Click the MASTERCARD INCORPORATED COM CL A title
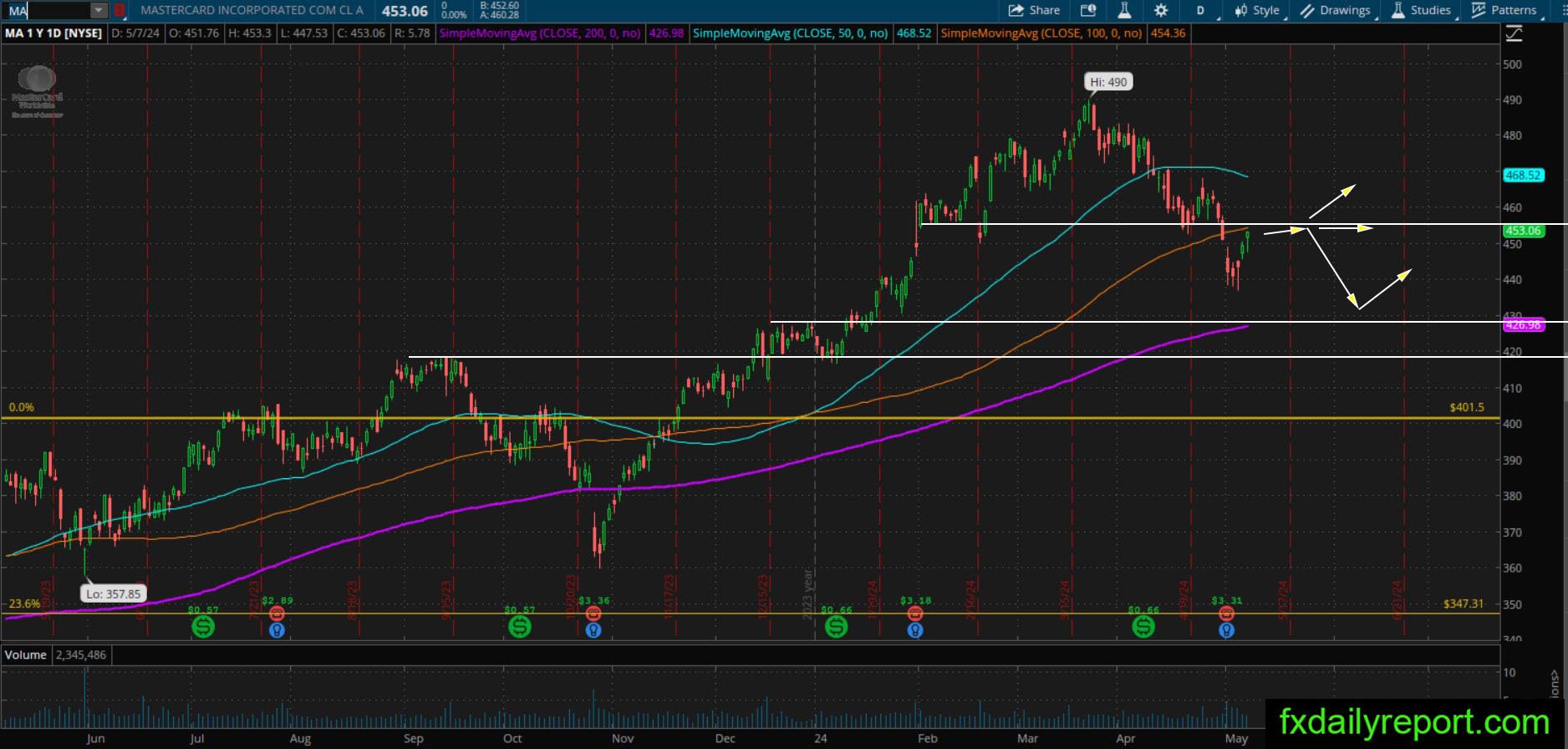 (252, 10)
